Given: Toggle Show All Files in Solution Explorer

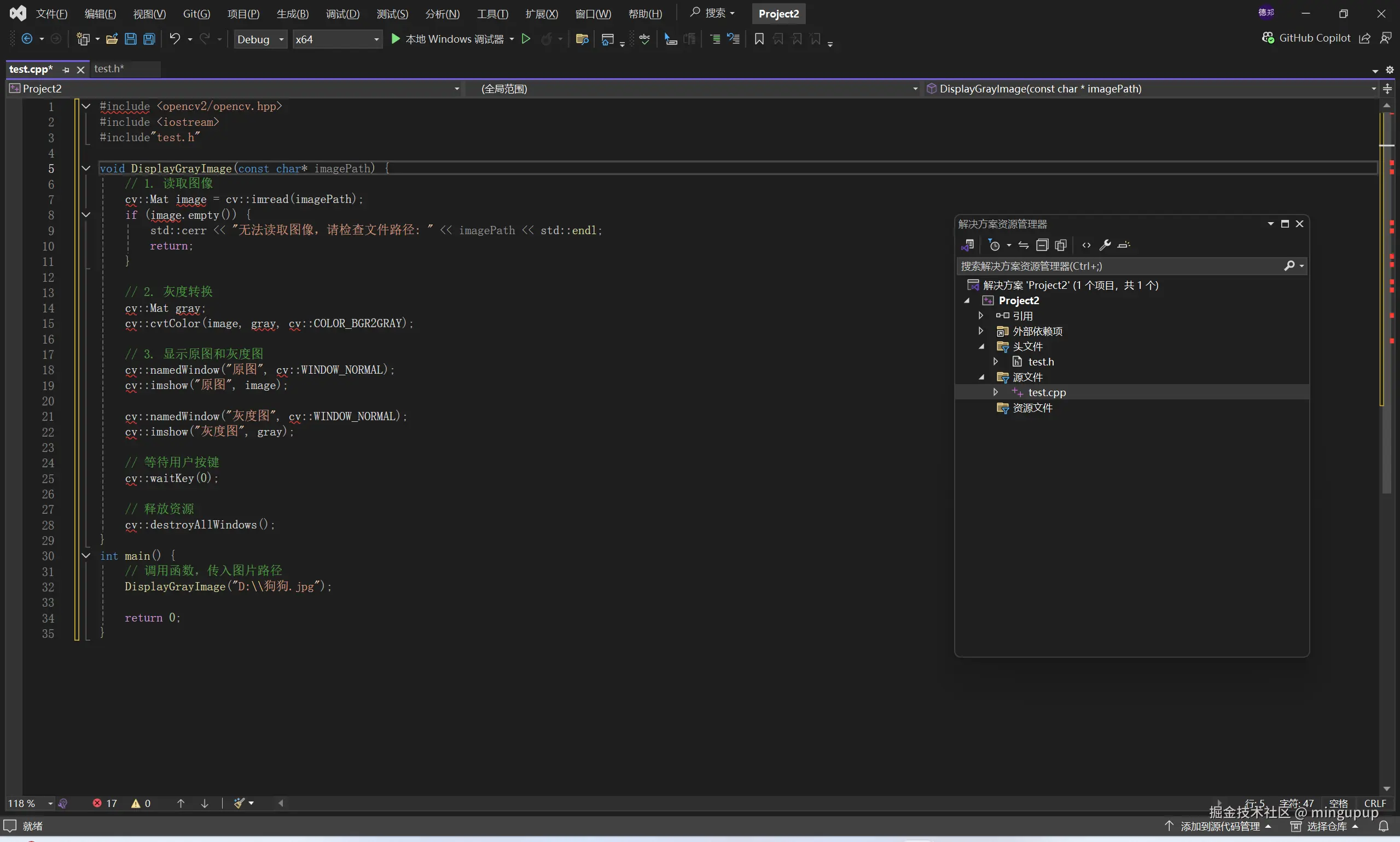Looking at the screenshot, I should click(1061, 245).
